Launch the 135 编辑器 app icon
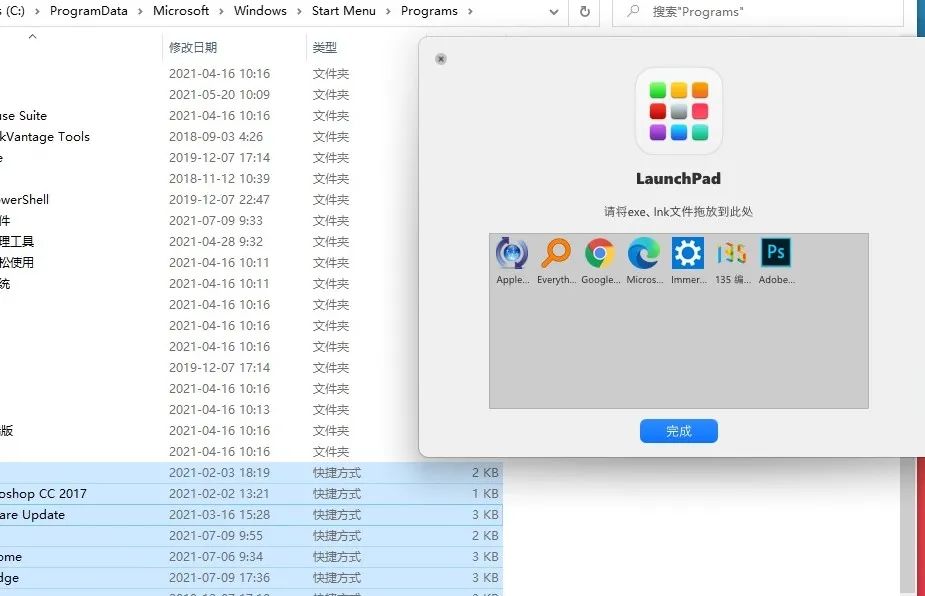Viewport: 925px width, 596px height. pyautogui.click(x=731, y=253)
